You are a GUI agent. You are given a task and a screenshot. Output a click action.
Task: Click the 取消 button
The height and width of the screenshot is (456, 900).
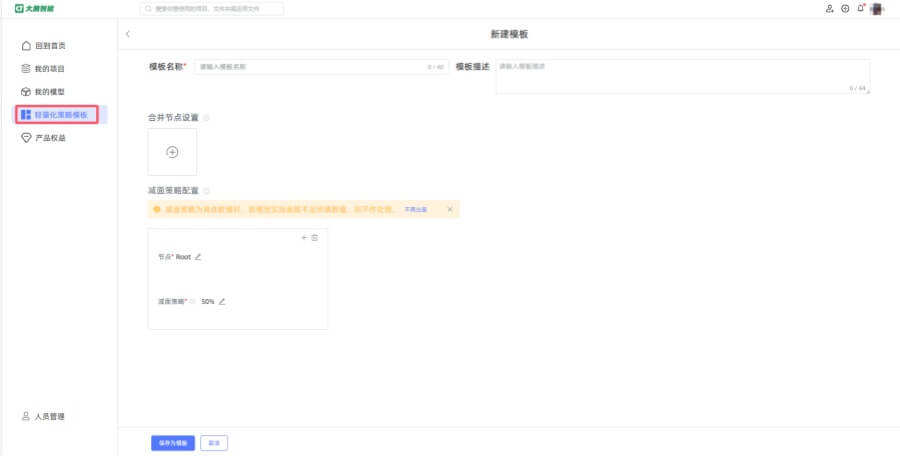[214, 443]
